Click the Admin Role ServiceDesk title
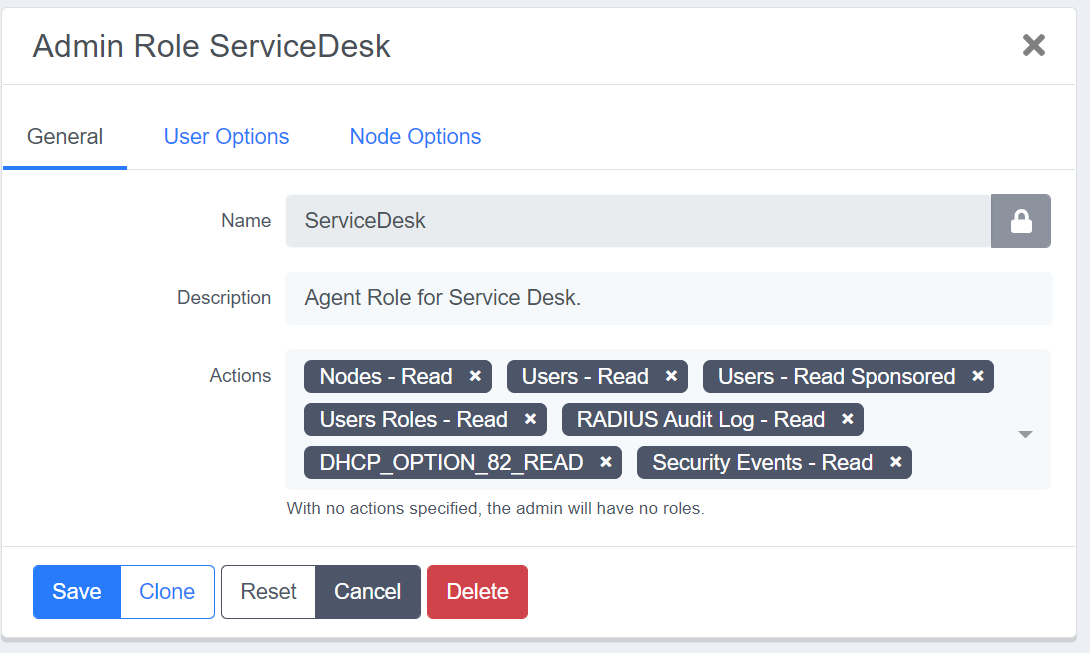Viewport: 1090px width, 653px height. click(x=211, y=46)
